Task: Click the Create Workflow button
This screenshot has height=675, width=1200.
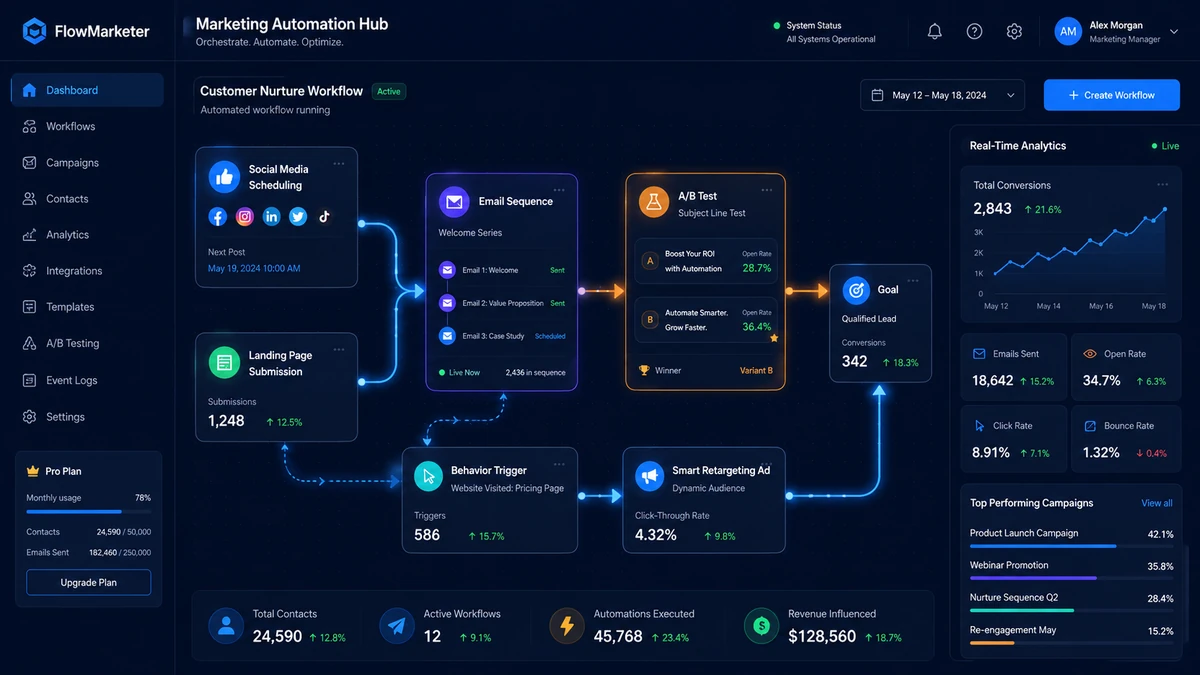Action: coord(1111,95)
